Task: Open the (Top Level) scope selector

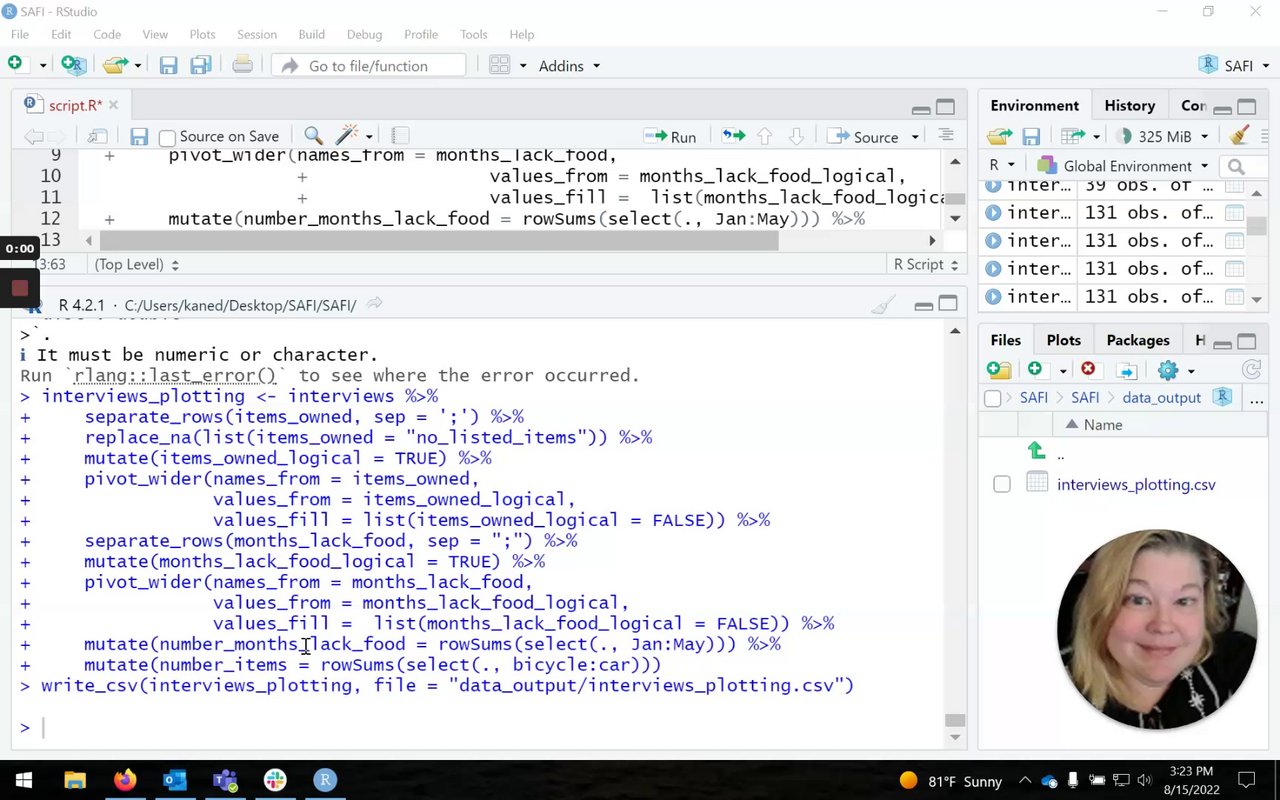Action: pos(137,265)
